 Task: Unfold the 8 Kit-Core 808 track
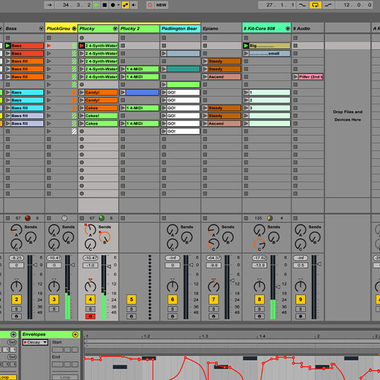(288, 29)
